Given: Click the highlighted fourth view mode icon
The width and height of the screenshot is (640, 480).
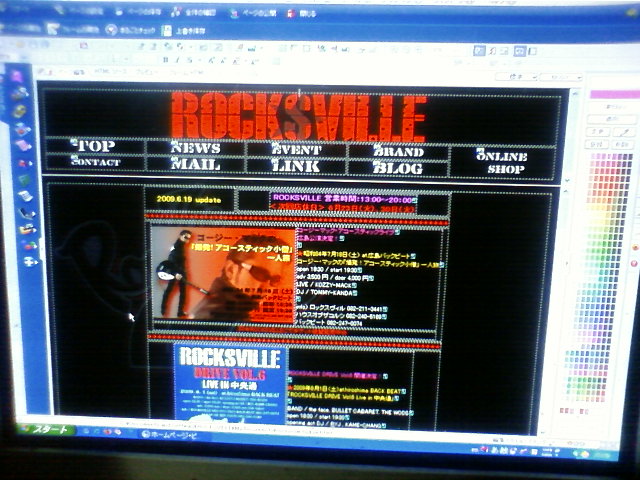Looking at the screenshot, I should 519,51.
